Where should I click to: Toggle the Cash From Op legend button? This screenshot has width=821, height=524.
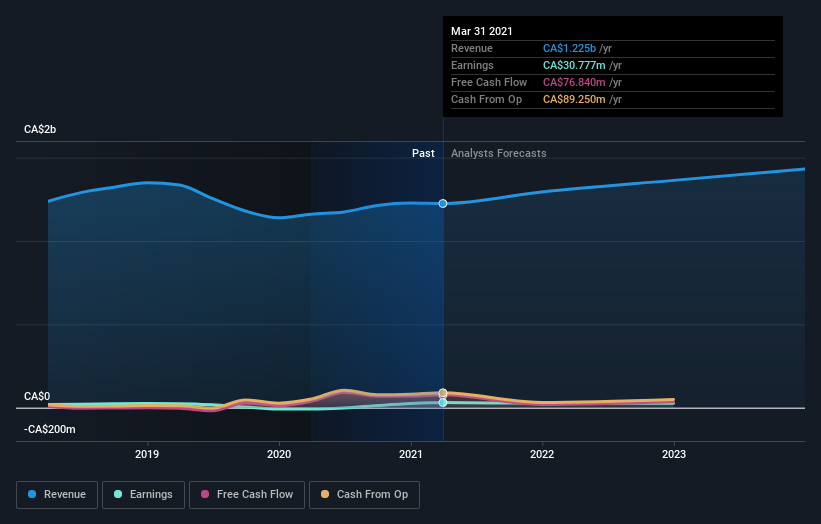(x=364, y=495)
